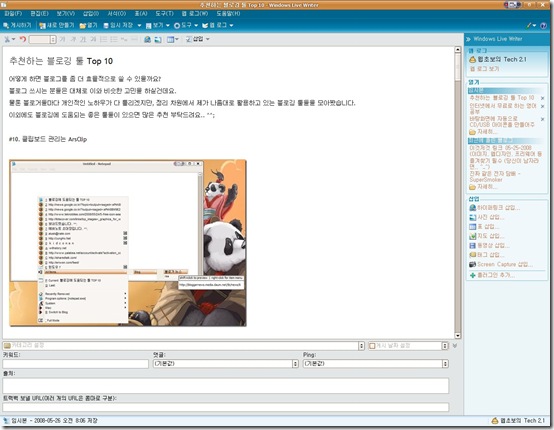Click Screen Capture 삽입 camera icon
Screen dimensions: 554x430
click(x=472, y=264)
